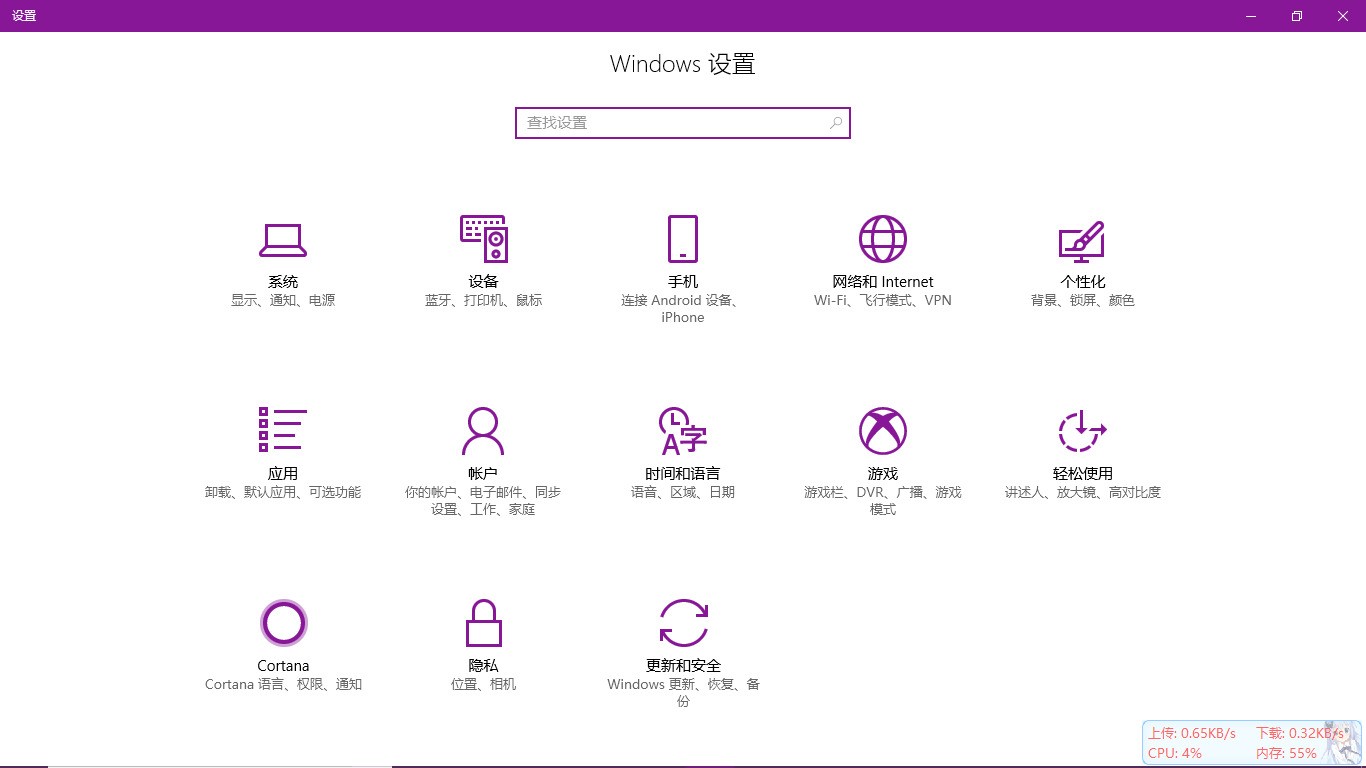
Task: Open the 应用 list icon
Action: pos(283,430)
